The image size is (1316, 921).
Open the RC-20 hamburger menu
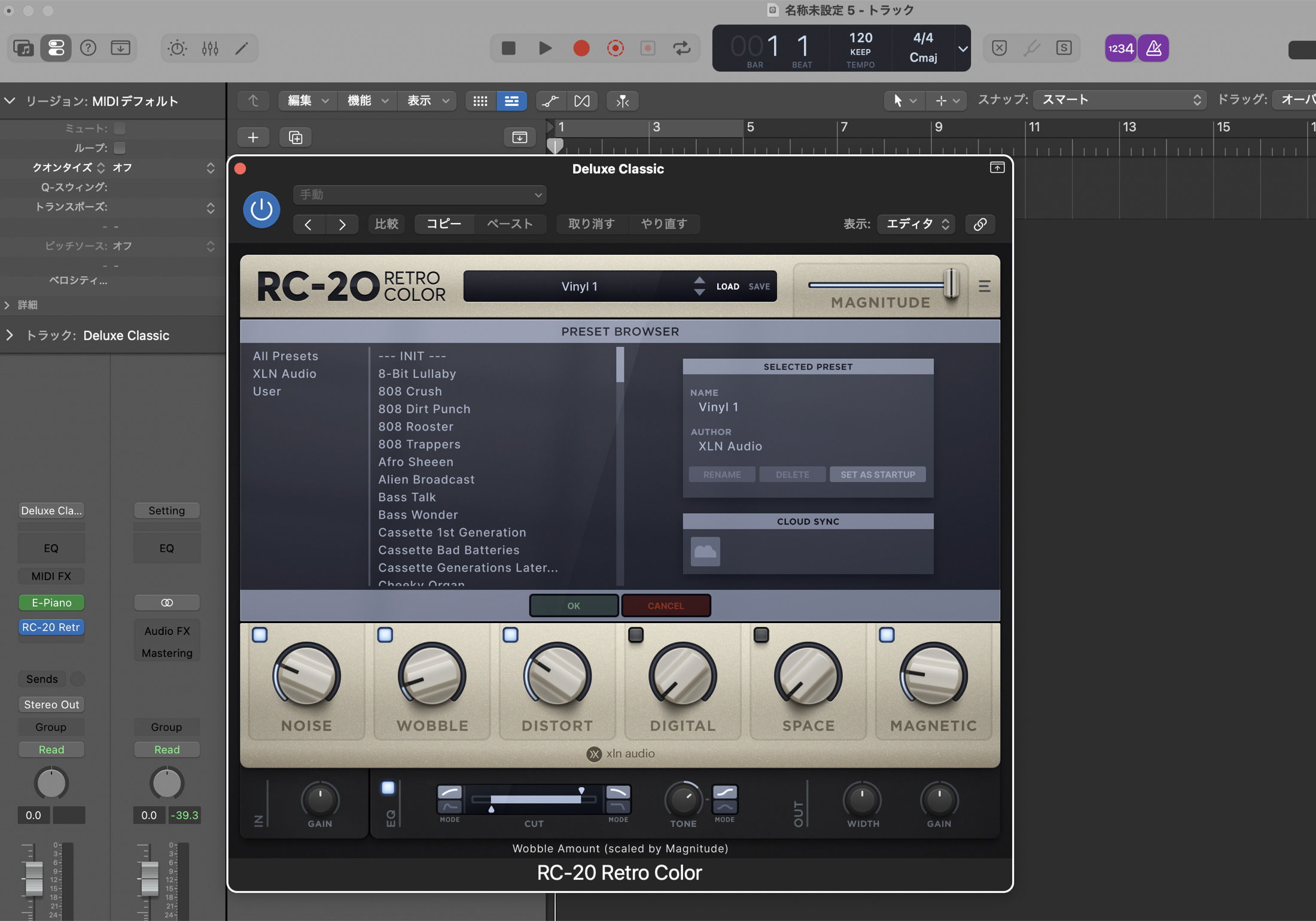point(984,286)
